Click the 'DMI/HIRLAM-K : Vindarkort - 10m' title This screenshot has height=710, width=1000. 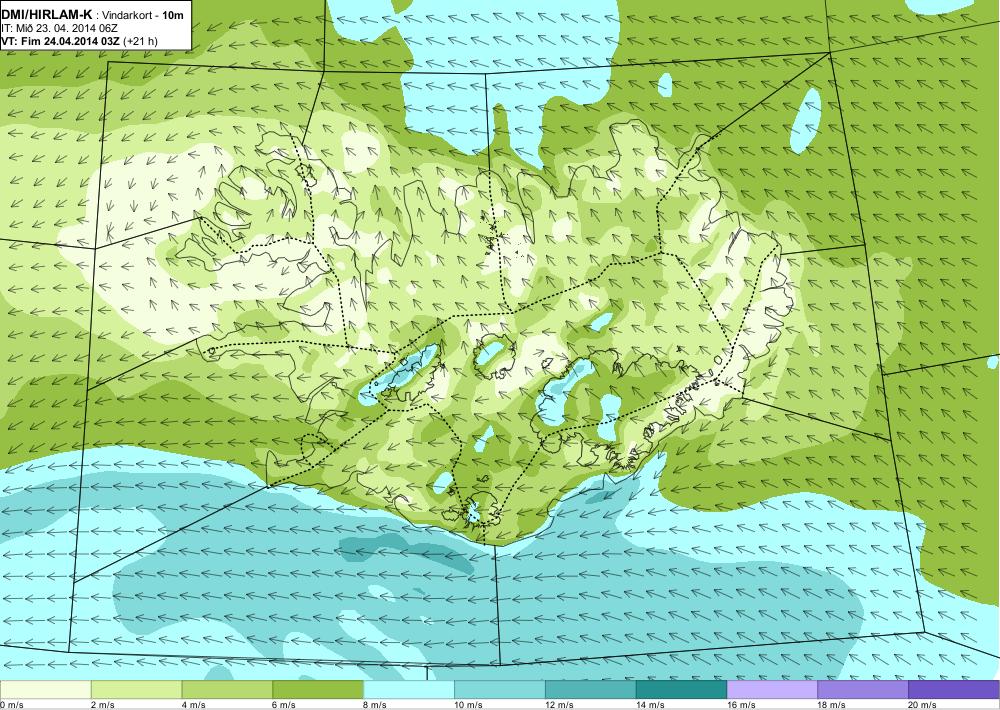click(x=94, y=15)
